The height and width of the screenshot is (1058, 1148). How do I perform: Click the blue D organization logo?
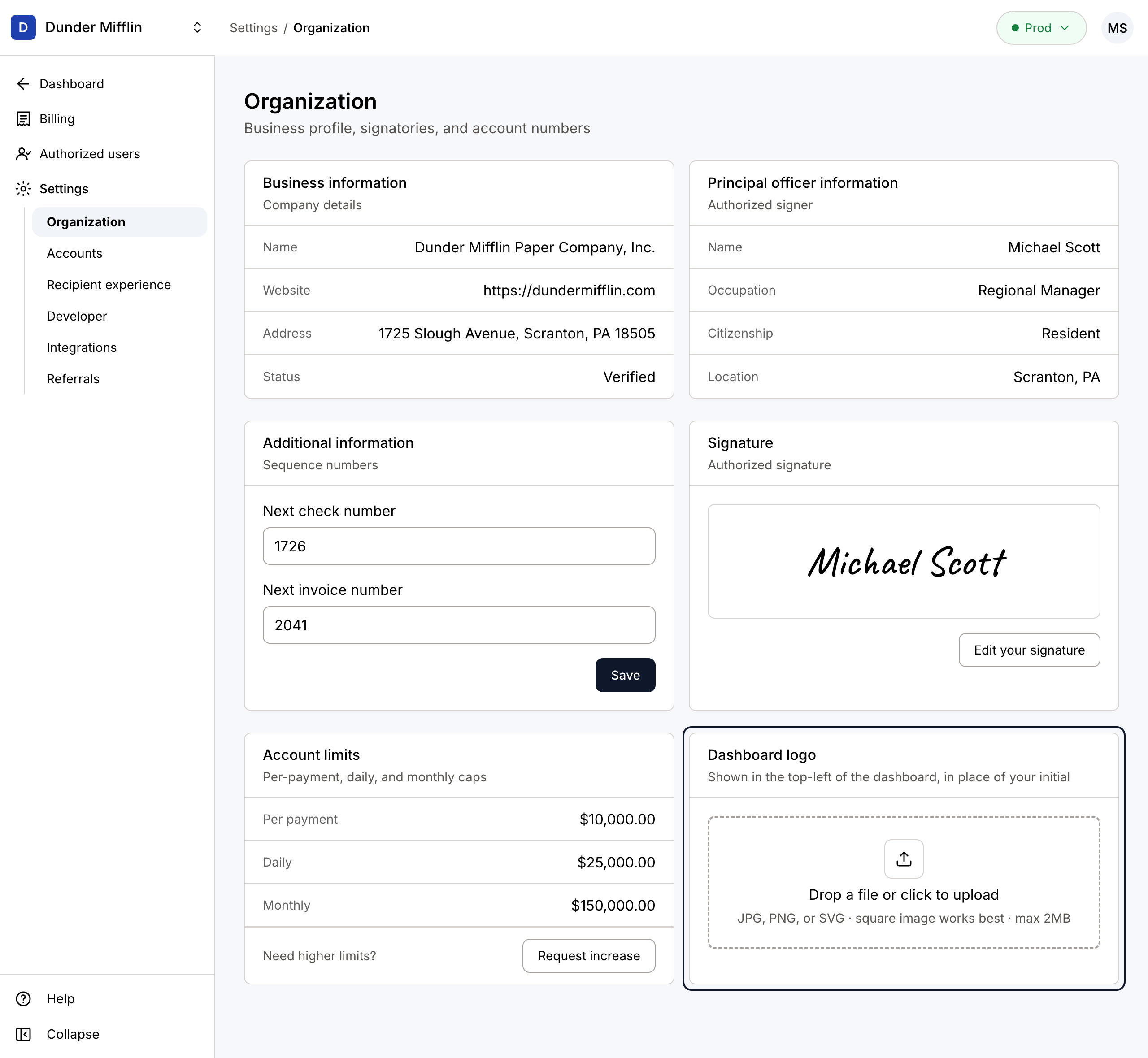pyautogui.click(x=23, y=27)
